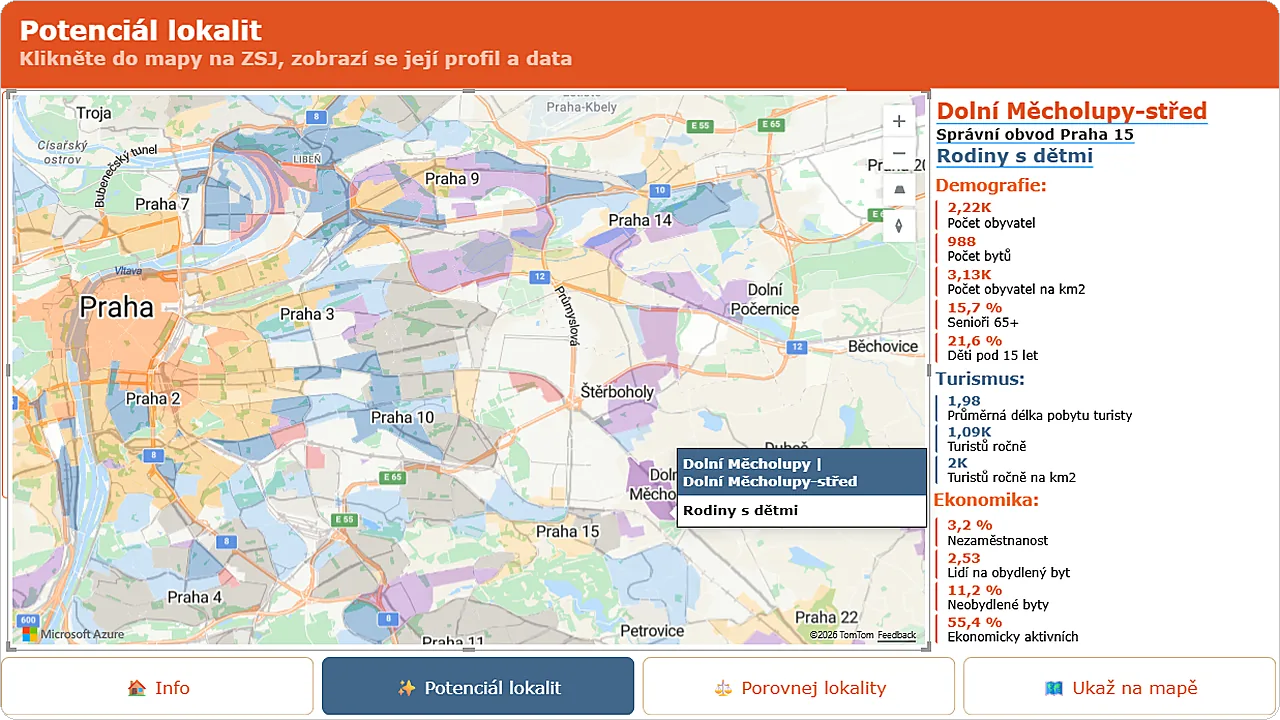Screen dimensions: 1280x720
Task: Click the tooltip title Dolní Měcholupy | Dolní Měcholupy-střed
Action: (x=770, y=473)
